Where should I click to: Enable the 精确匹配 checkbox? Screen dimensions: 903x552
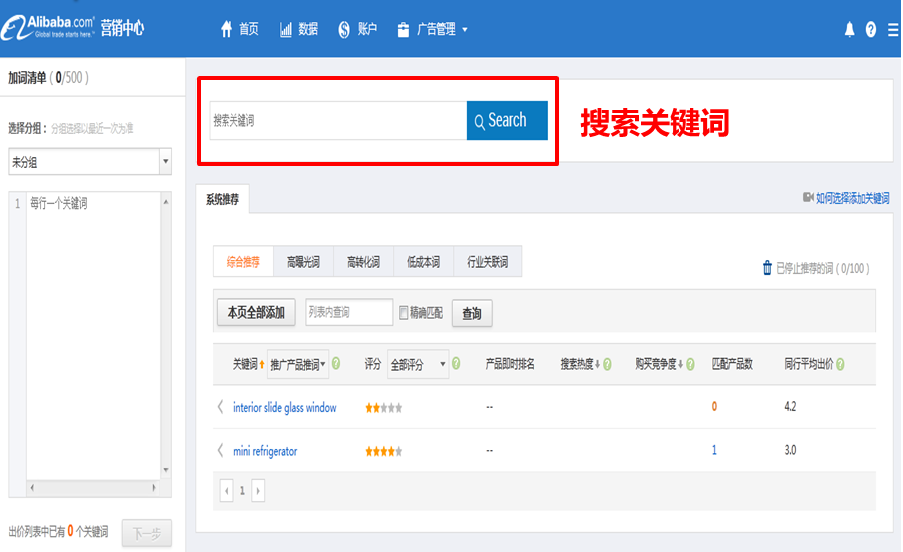pyautogui.click(x=404, y=313)
